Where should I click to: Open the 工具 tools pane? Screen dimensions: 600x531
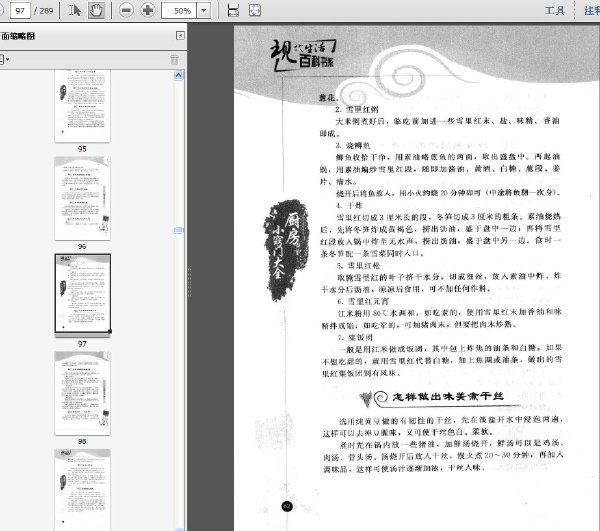[x=555, y=10]
